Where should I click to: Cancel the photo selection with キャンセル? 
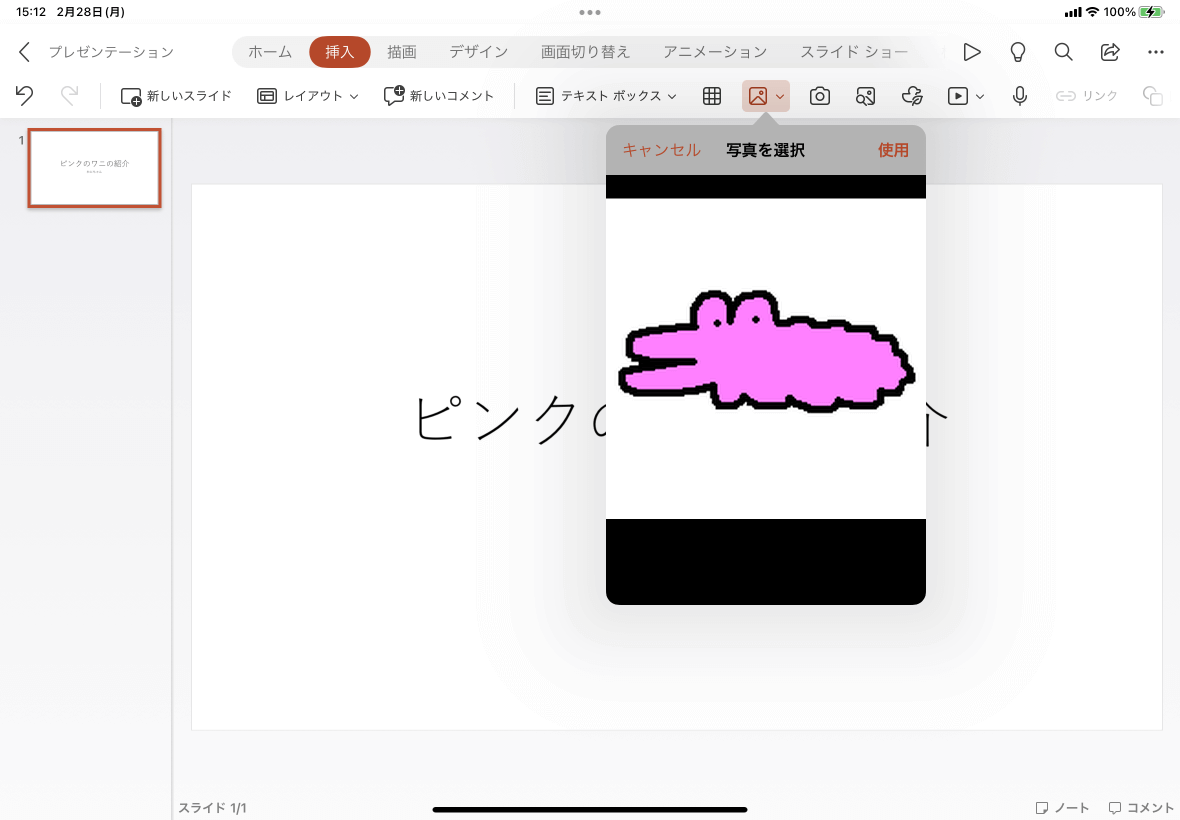(x=660, y=149)
